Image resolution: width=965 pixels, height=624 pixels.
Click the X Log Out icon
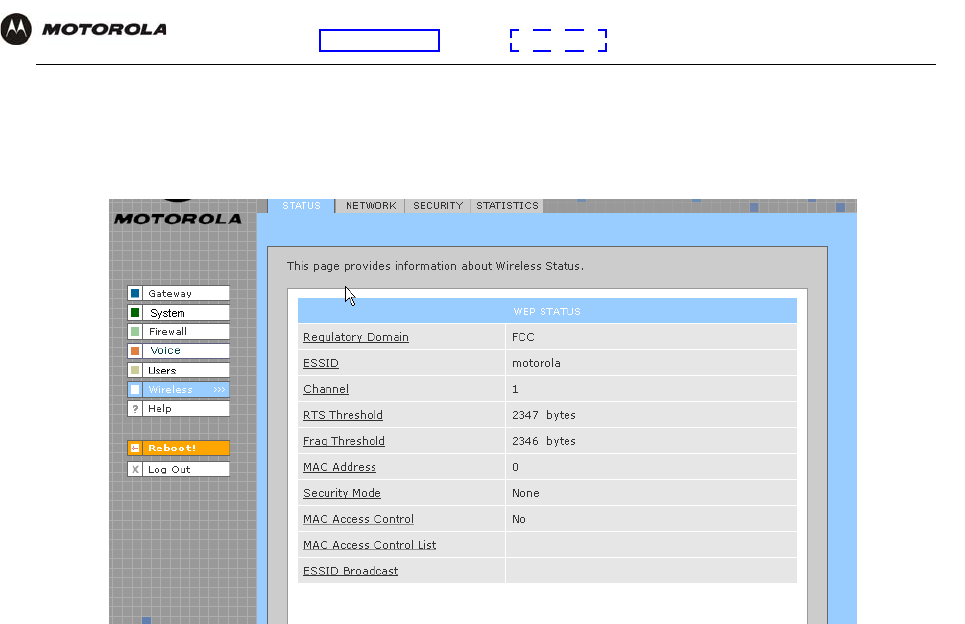coord(135,469)
